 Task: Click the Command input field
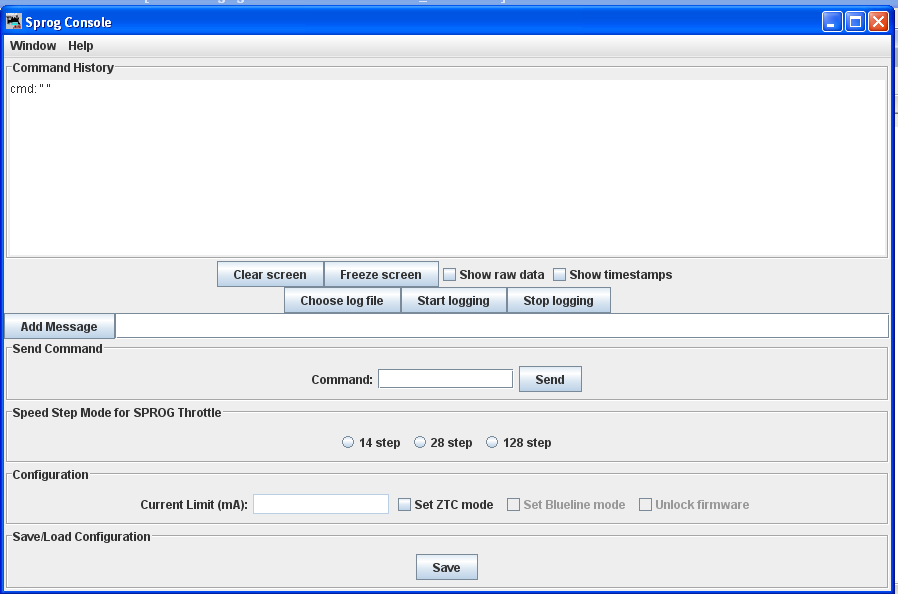445,379
